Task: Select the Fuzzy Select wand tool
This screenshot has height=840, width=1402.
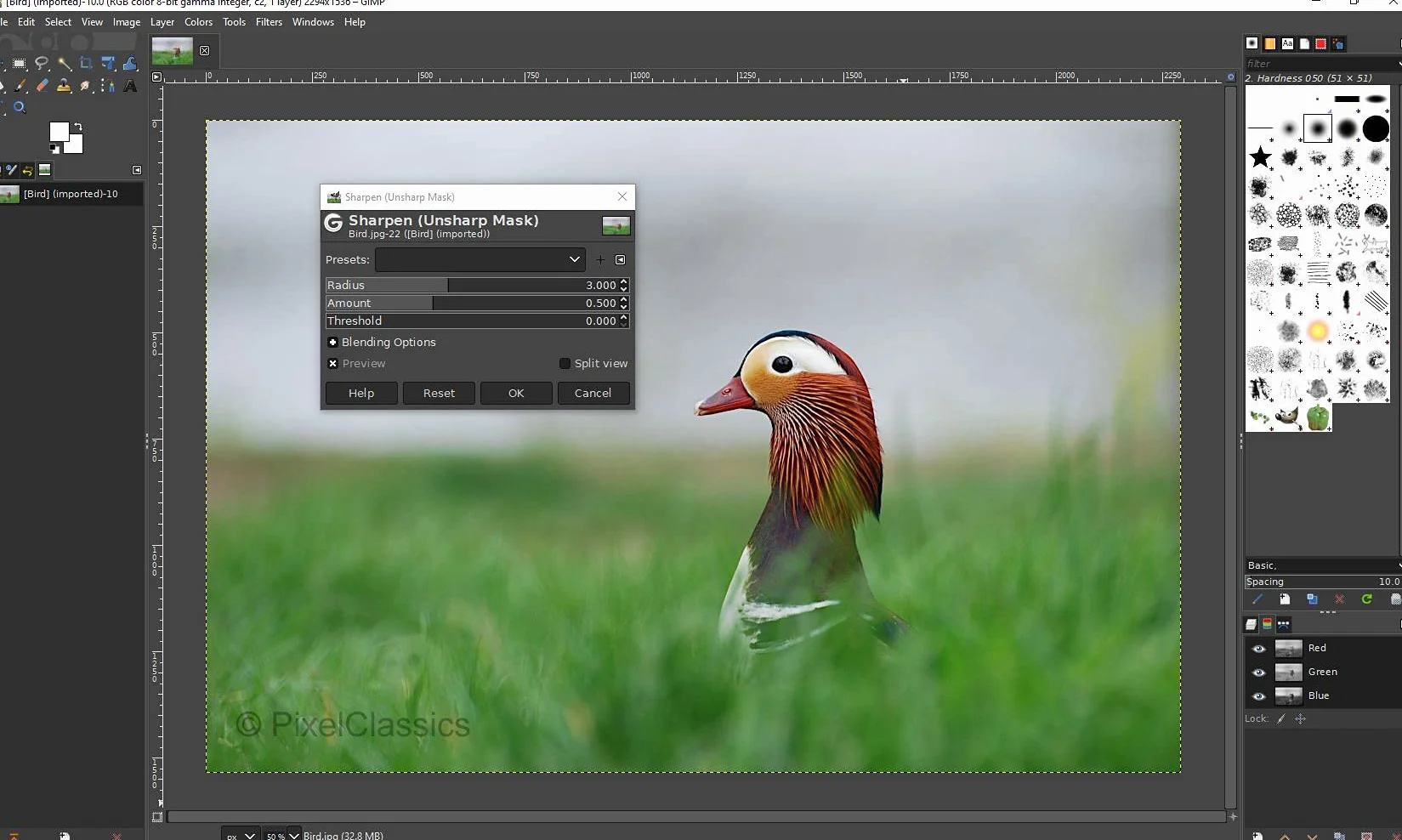Action: (65, 64)
